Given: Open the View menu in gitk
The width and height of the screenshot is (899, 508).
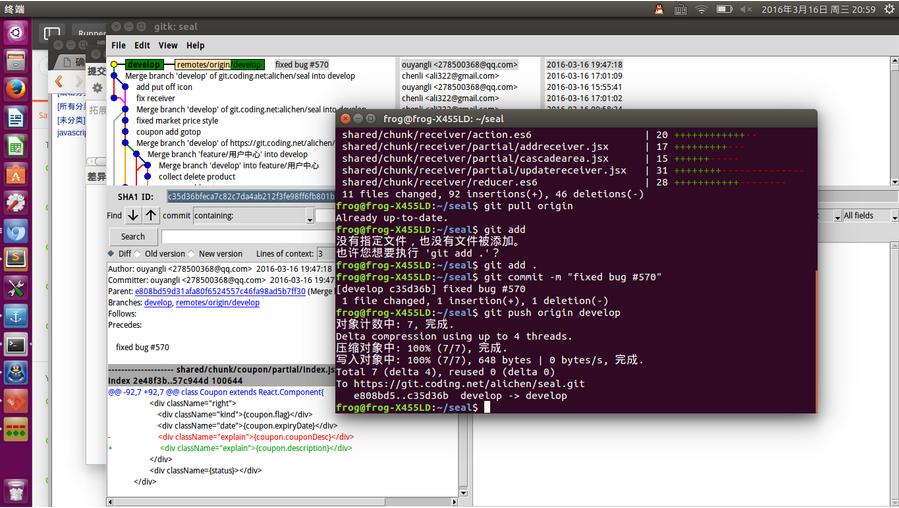Looking at the screenshot, I should point(168,45).
